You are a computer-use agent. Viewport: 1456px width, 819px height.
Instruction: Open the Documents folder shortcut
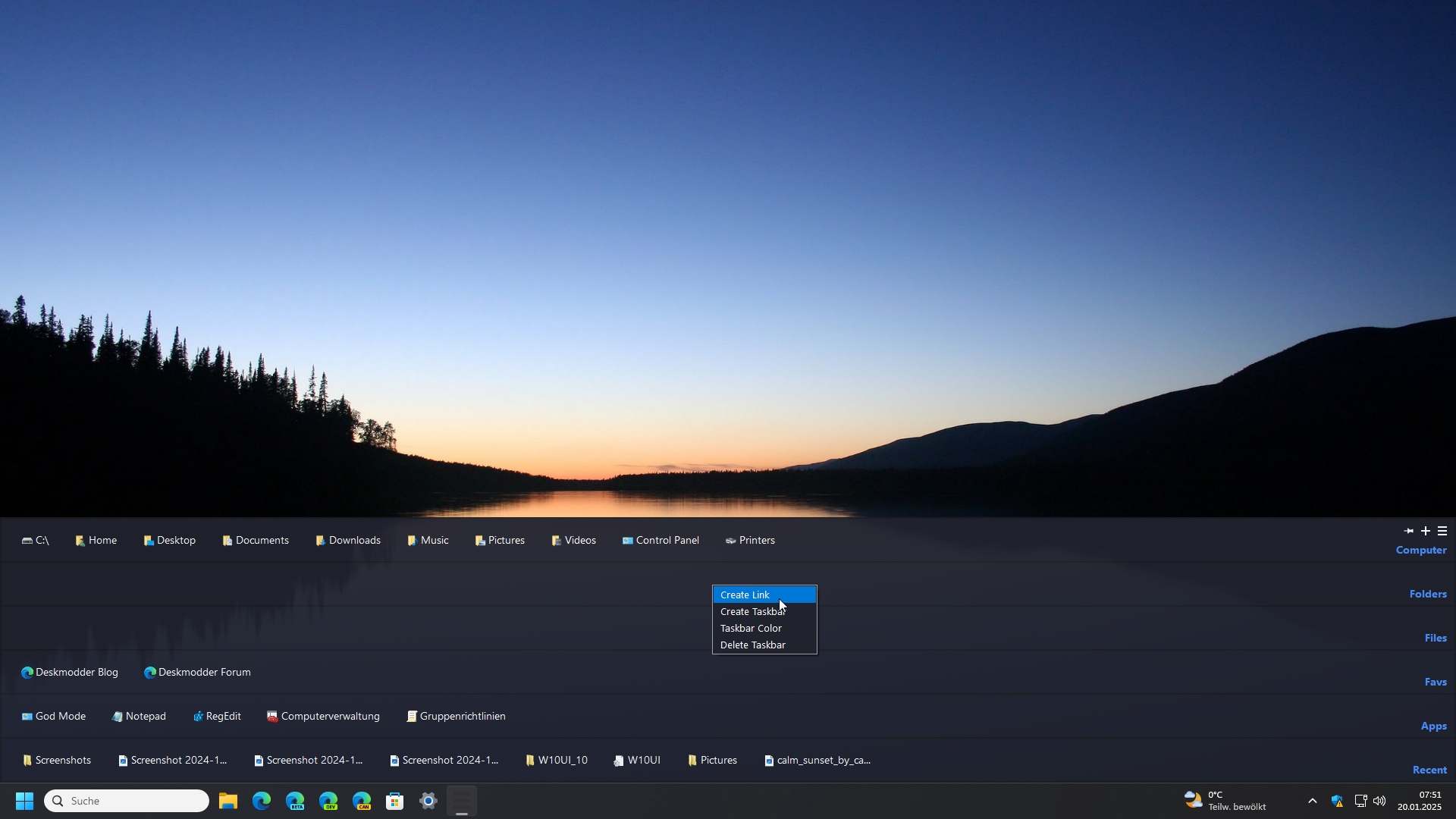click(x=256, y=541)
